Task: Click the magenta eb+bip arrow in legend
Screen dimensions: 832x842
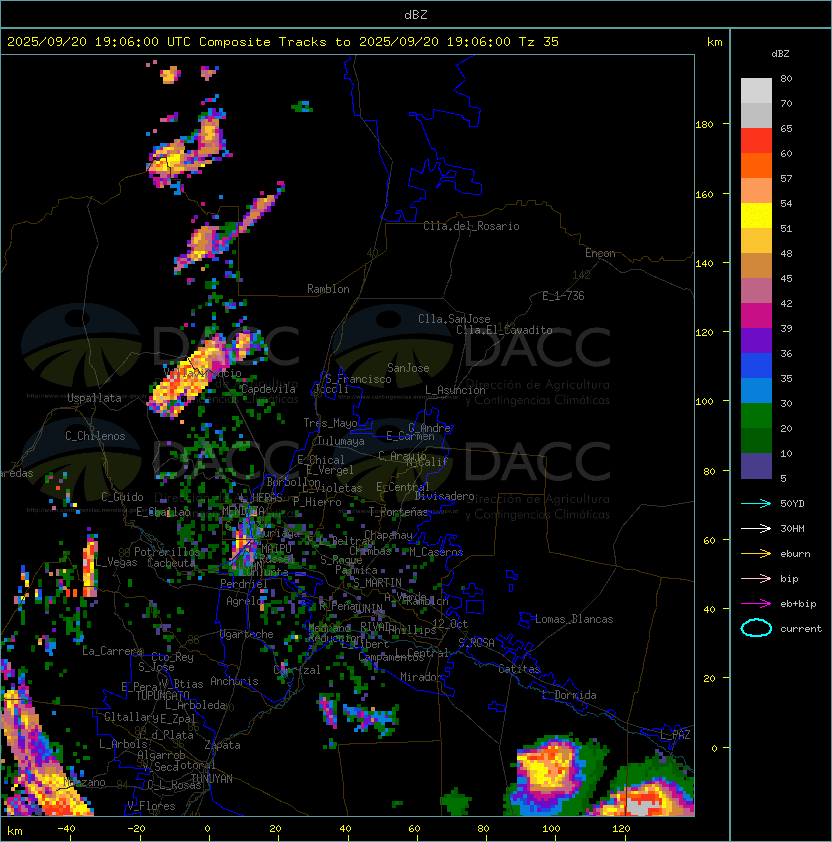Action: (x=756, y=604)
